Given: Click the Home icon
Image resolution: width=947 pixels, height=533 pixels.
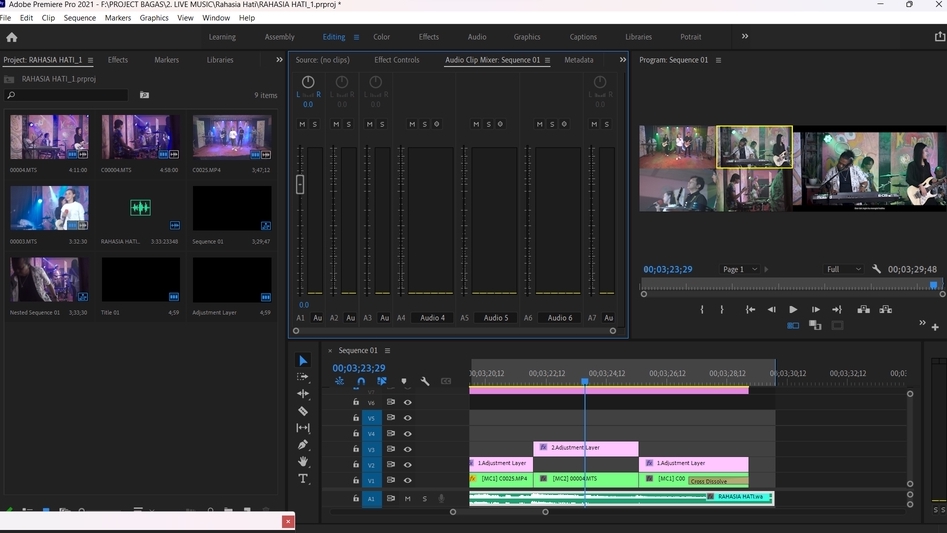Looking at the screenshot, I should coord(11,37).
